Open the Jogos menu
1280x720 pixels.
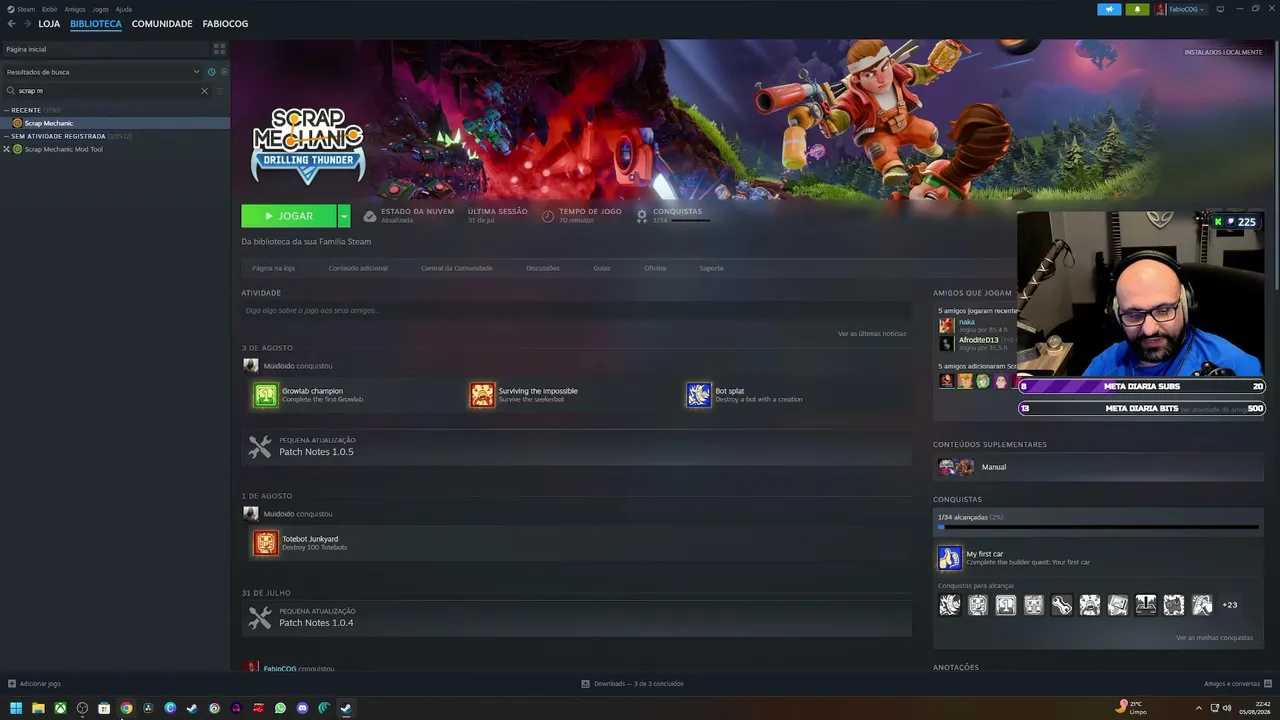(x=100, y=9)
